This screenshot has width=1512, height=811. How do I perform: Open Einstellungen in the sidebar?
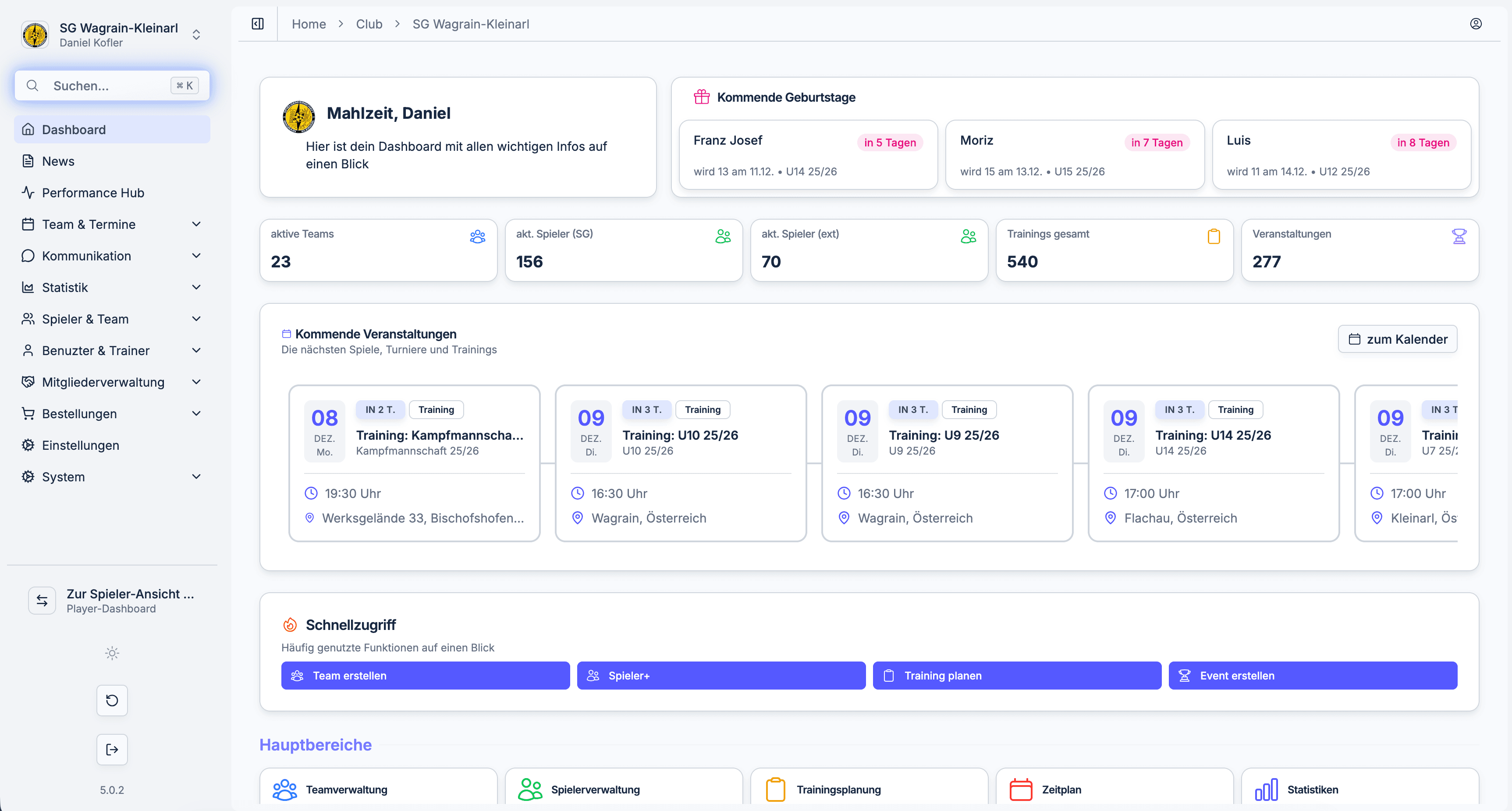click(x=112, y=445)
